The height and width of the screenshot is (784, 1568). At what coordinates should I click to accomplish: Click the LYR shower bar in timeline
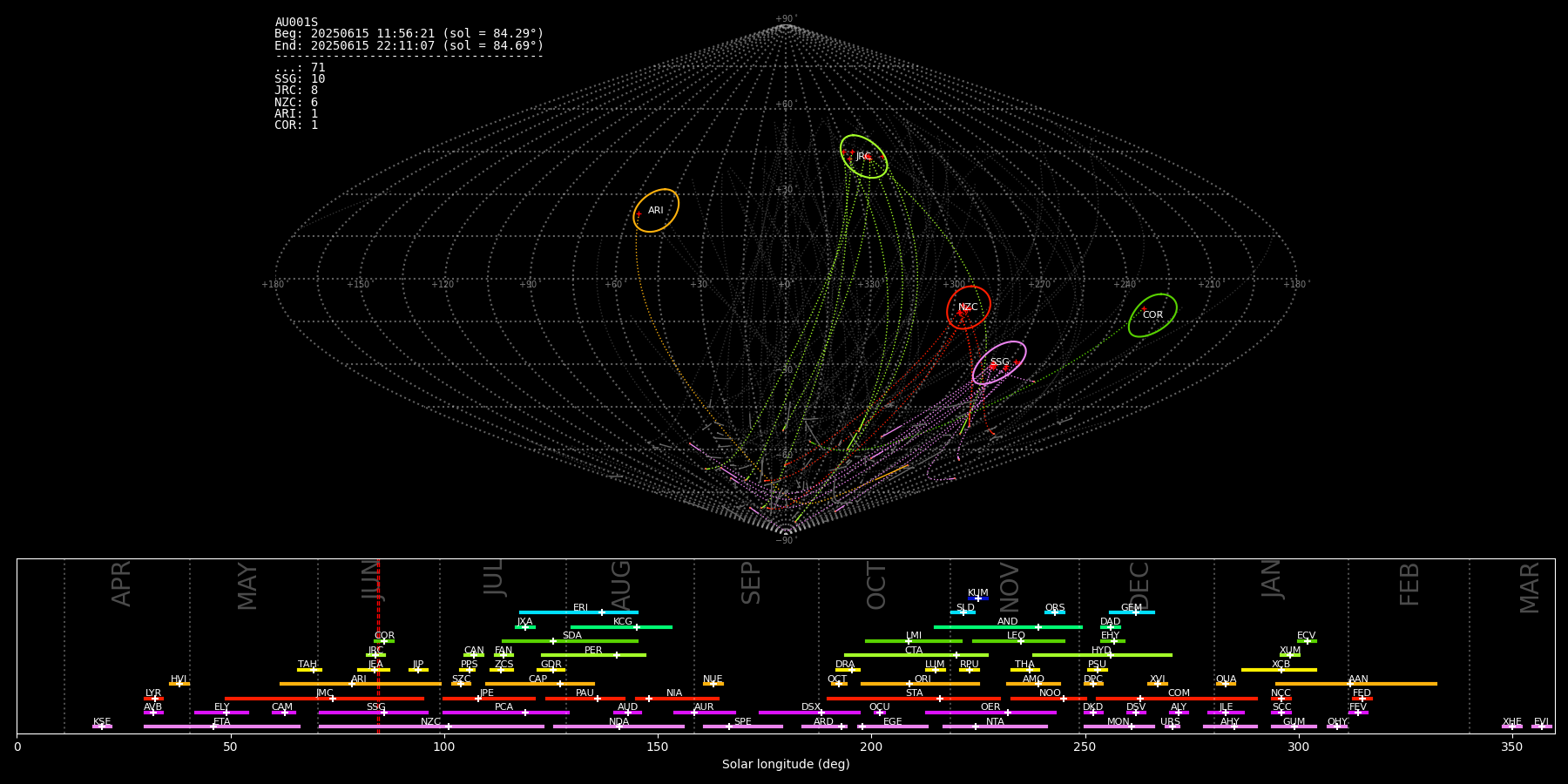(x=153, y=699)
